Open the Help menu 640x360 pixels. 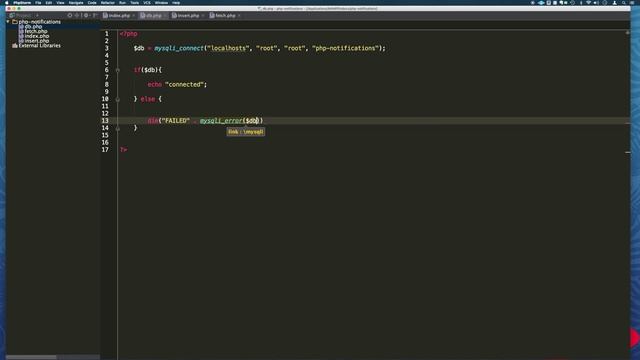click(176, 2)
